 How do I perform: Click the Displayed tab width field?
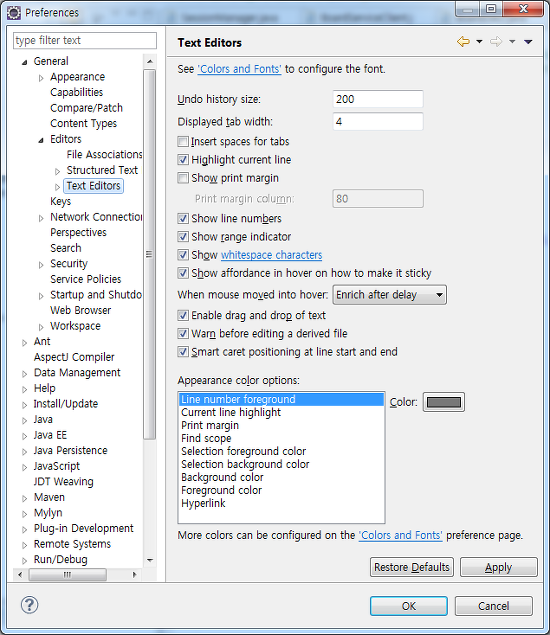pos(378,121)
